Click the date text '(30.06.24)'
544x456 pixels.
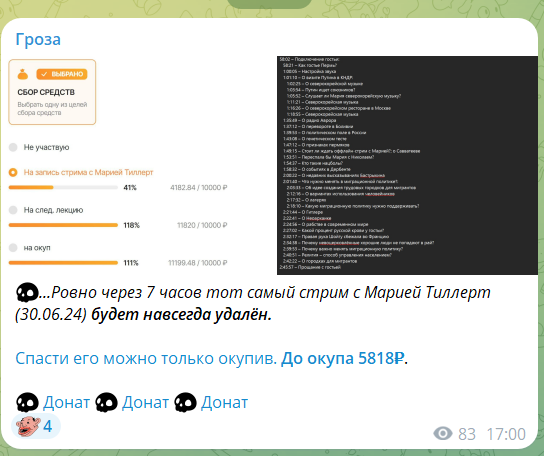(51, 314)
